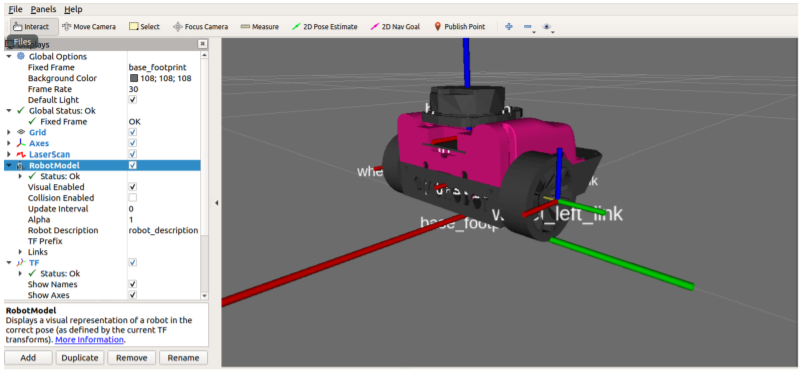
Task: Expand the Grid display item
Action: (9, 132)
